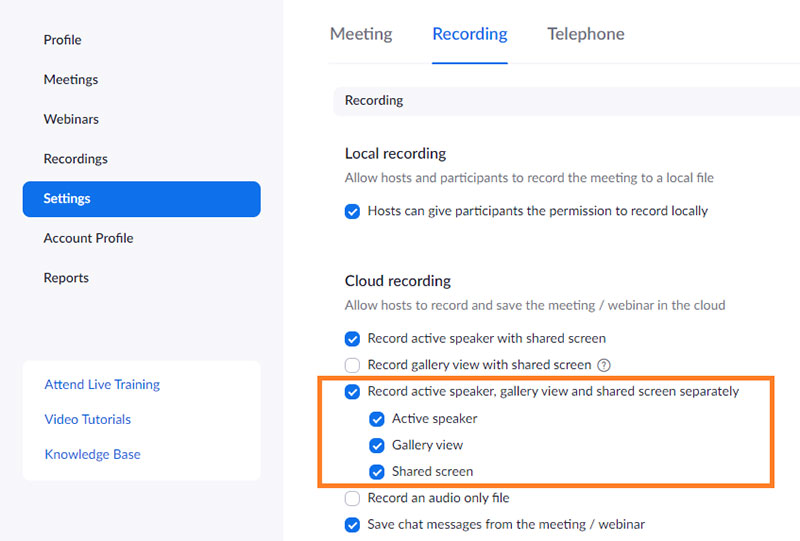The width and height of the screenshot is (800, 541).
Task: Uncheck the Active speaker sub-option
Action: [377, 419]
